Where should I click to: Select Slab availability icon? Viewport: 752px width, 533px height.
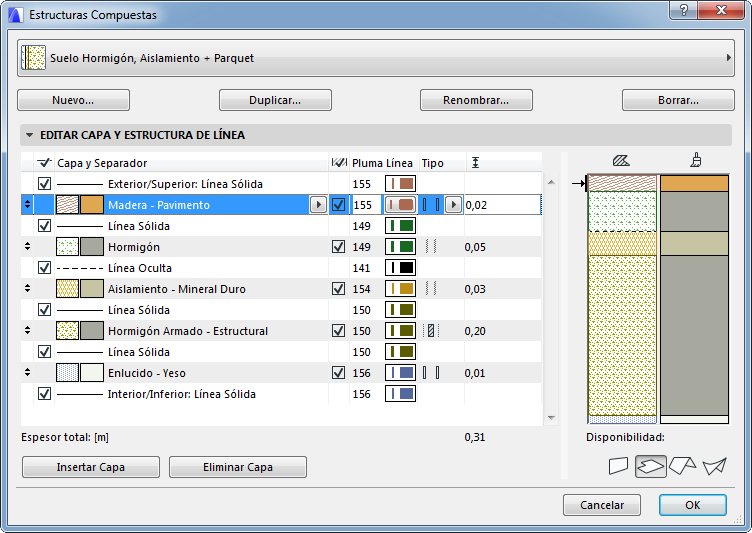pos(650,466)
